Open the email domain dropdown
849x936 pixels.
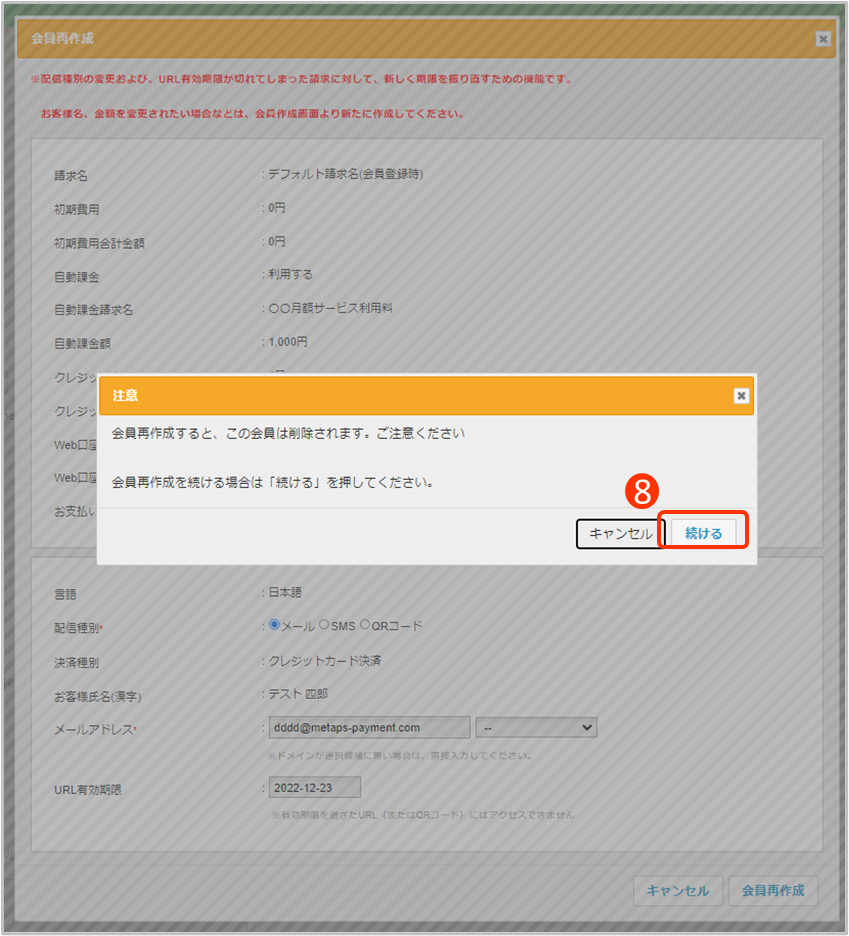click(x=536, y=727)
